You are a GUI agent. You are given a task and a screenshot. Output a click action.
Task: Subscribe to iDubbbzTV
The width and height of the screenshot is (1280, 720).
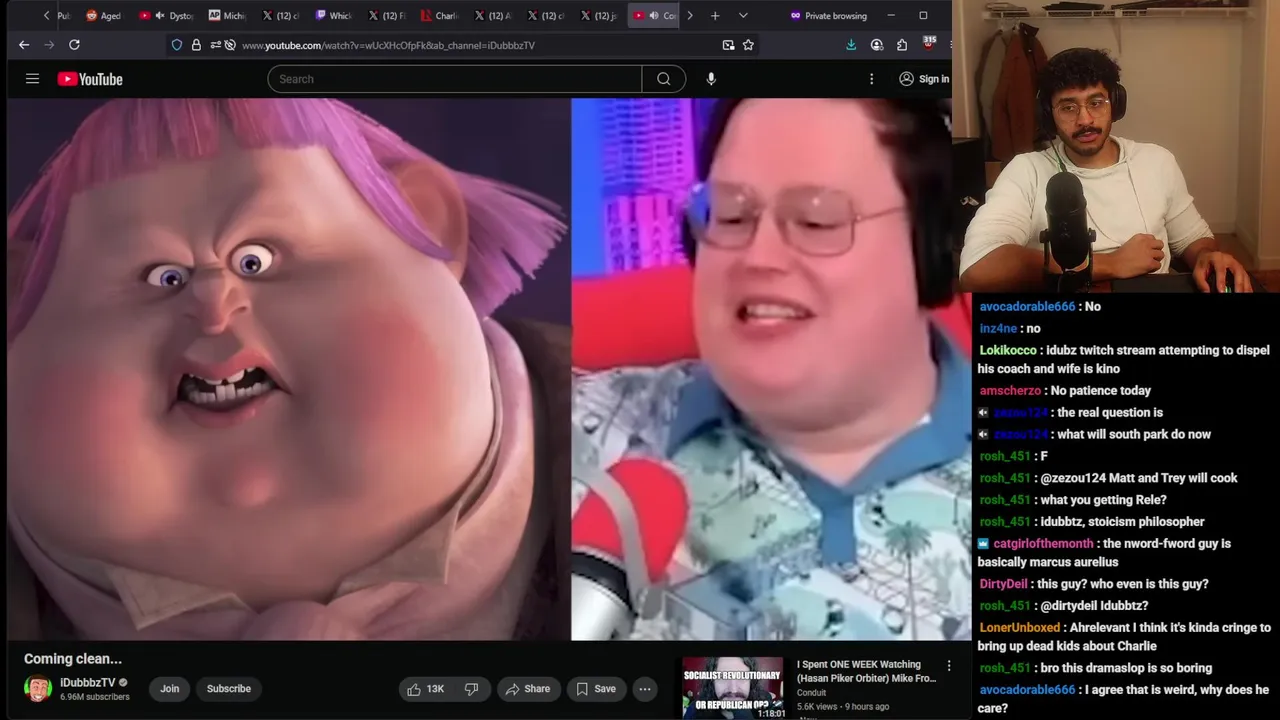tap(229, 689)
